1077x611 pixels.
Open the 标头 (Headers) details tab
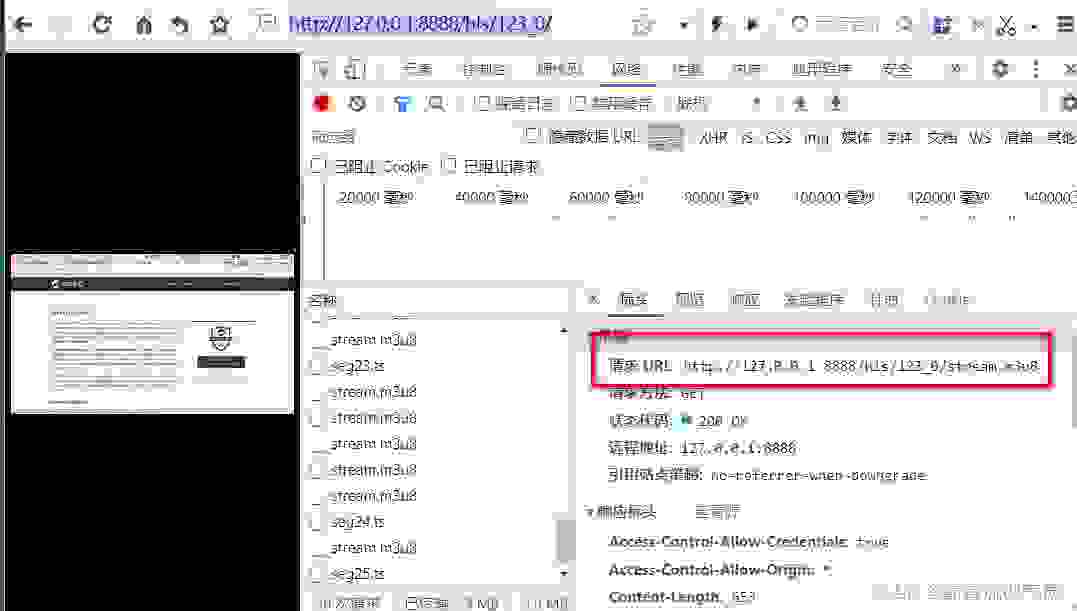click(633, 299)
